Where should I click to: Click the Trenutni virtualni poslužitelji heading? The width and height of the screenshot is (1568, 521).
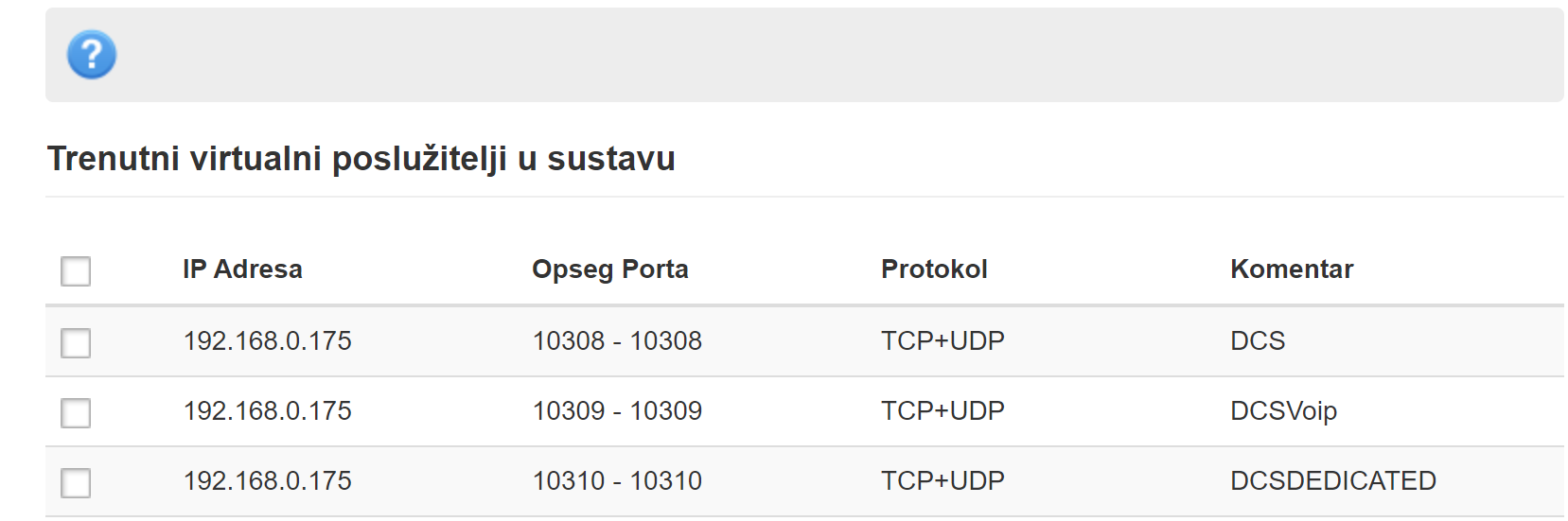(361, 159)
